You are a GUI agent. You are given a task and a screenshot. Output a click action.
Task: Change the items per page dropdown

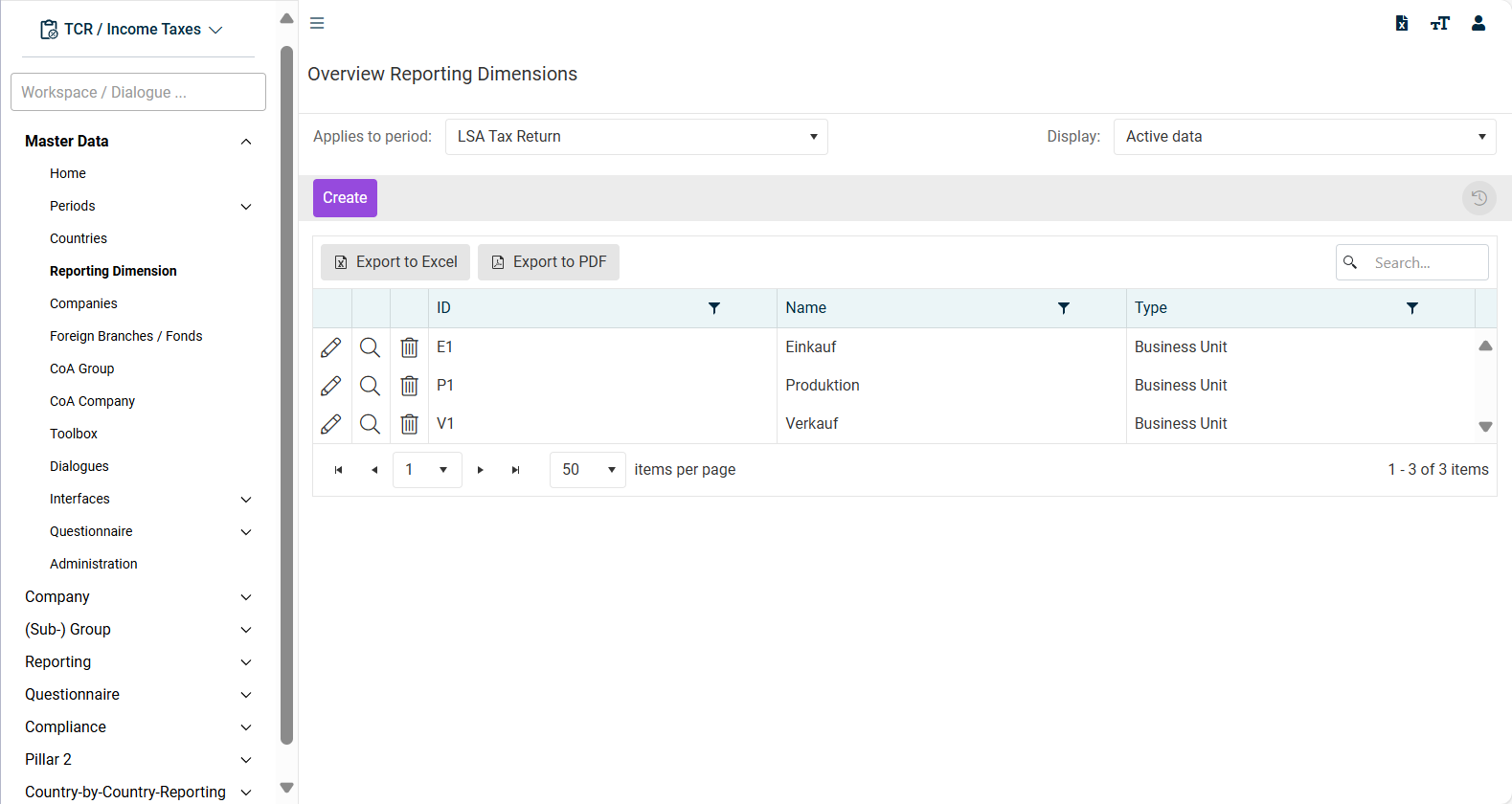click(x=588, y=470)
